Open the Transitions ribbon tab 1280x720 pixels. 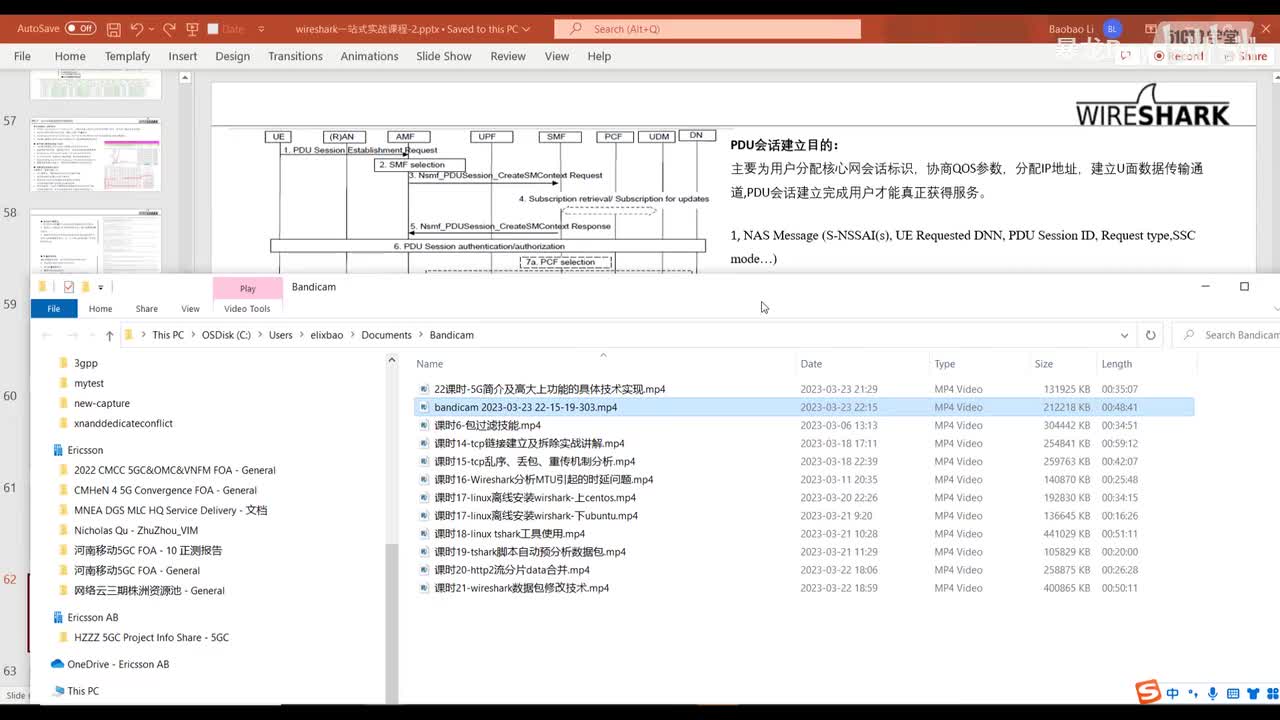pyautogui.click(x=295, y=56)
